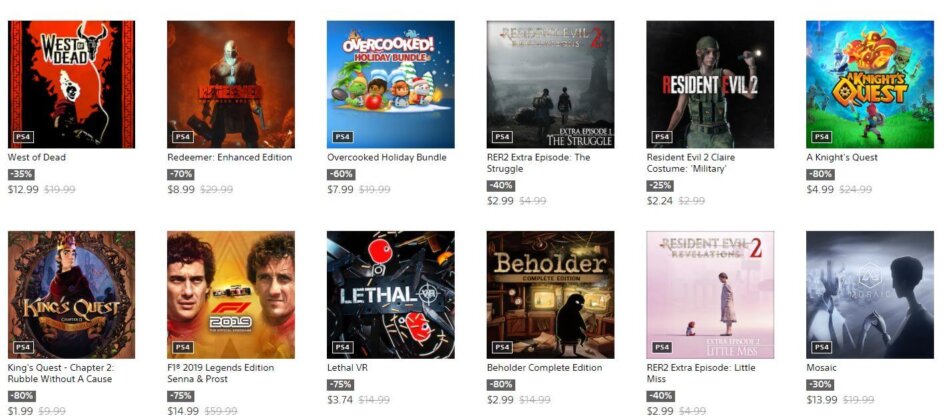The width and height of the screenshot is (950, 420).
Task: Select the RER2 Little Miss cover image
Action: tap(710, 295)
